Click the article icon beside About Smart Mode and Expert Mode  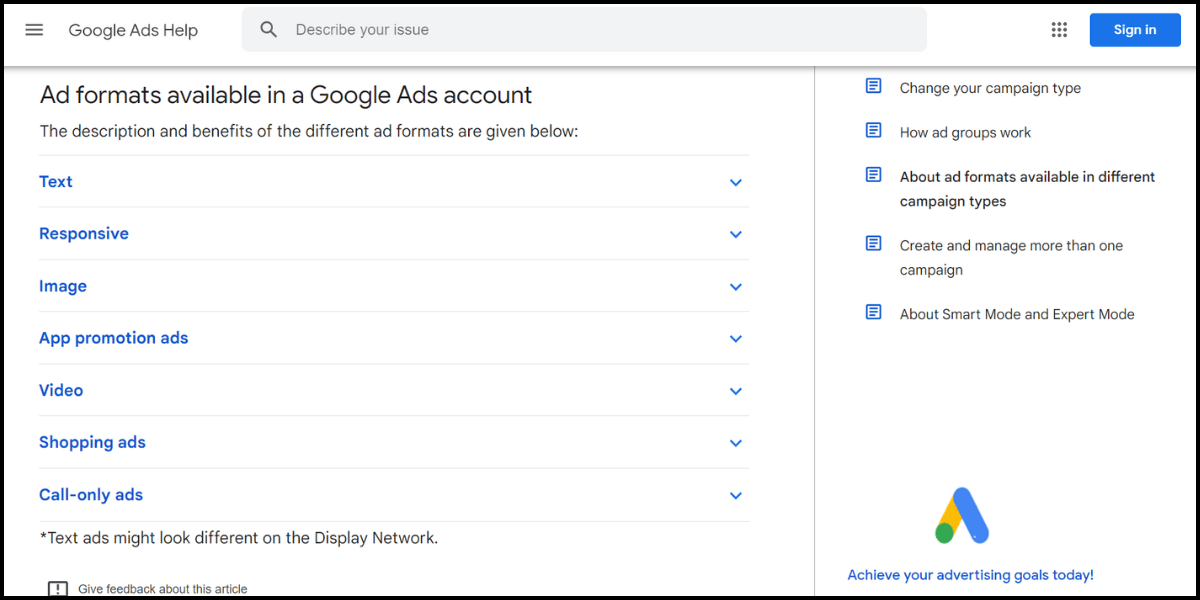pos(873,312)
